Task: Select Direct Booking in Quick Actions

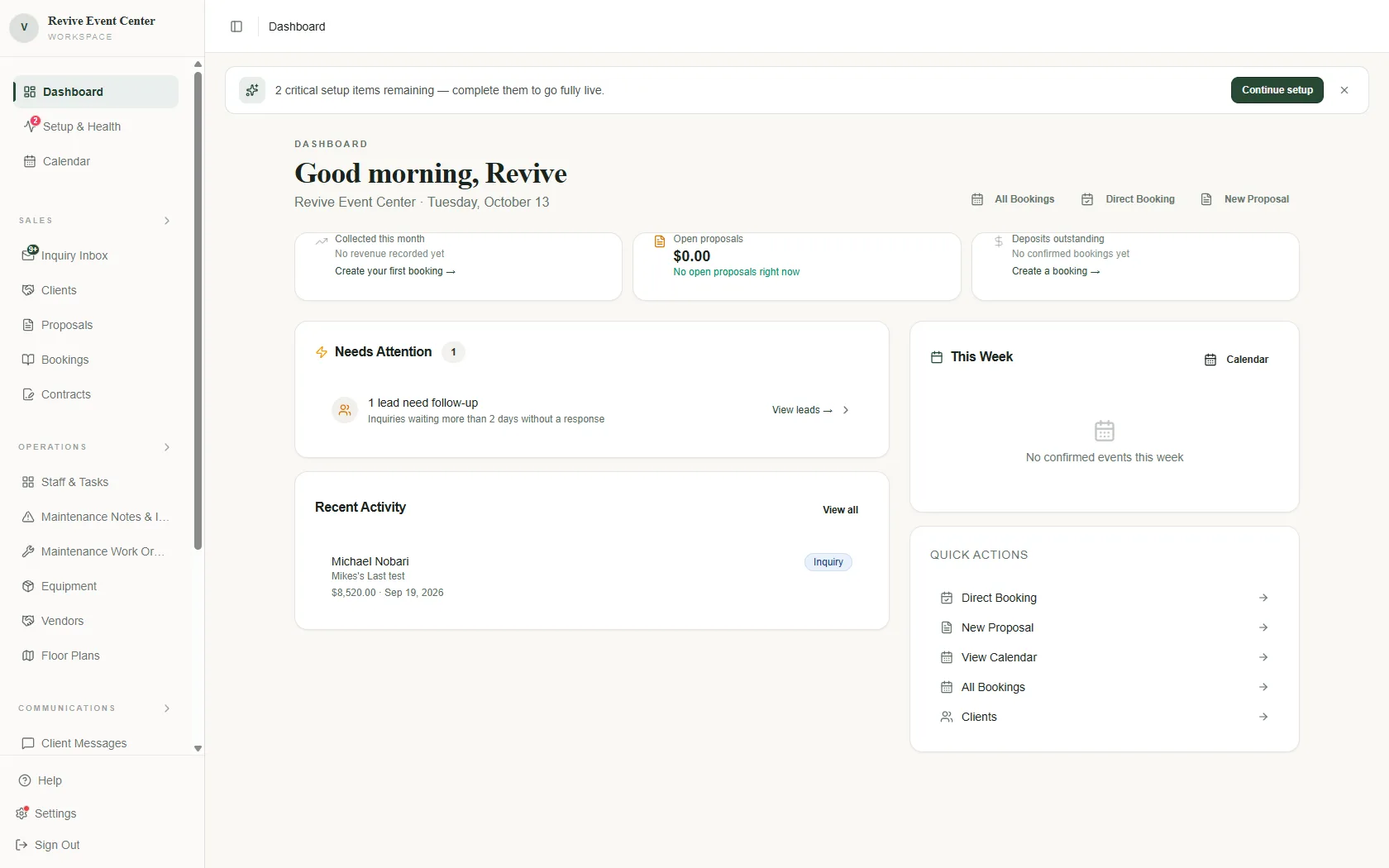Action: pos(1105,598)
